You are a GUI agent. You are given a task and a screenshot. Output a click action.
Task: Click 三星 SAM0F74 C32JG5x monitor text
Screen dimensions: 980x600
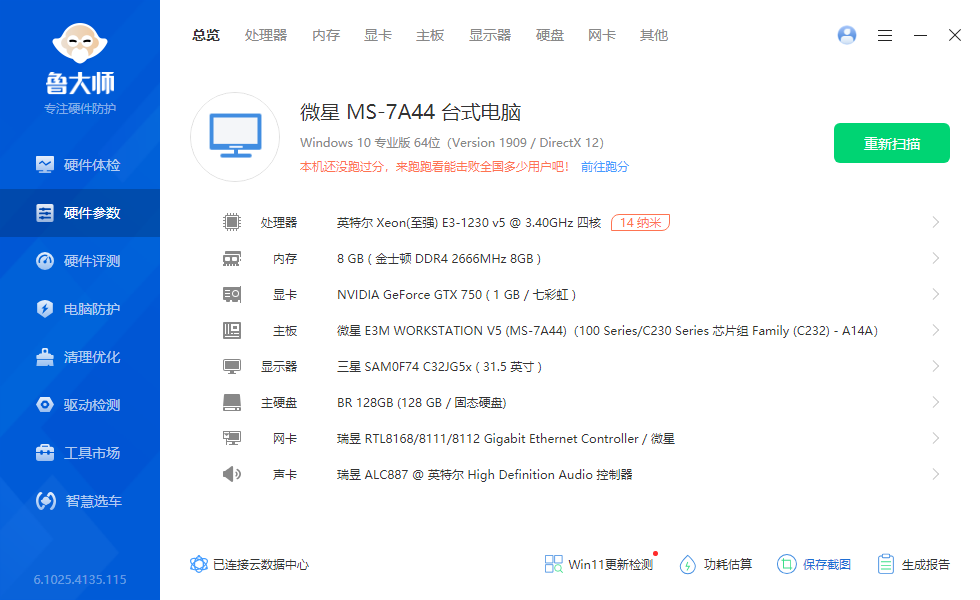(x=439, y=366)
